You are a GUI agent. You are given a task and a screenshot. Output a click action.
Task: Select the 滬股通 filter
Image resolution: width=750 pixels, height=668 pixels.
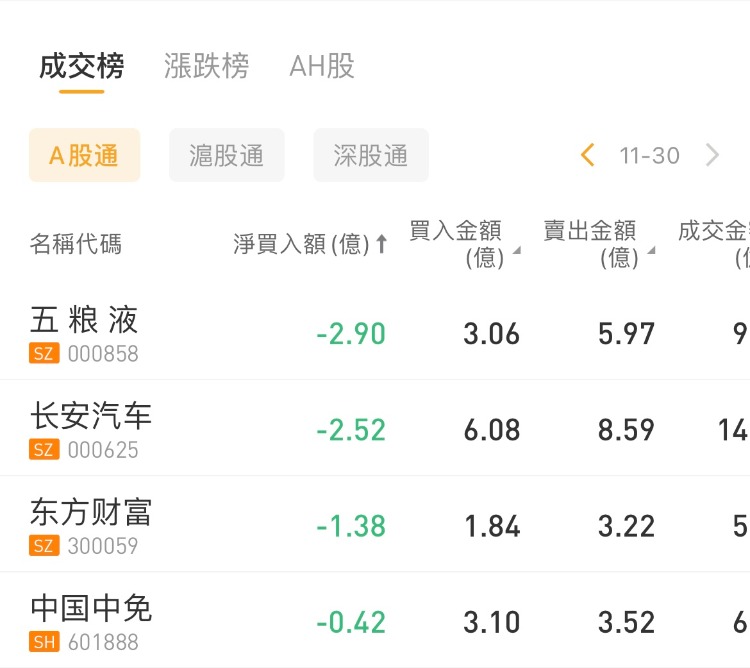coord(227,155)
